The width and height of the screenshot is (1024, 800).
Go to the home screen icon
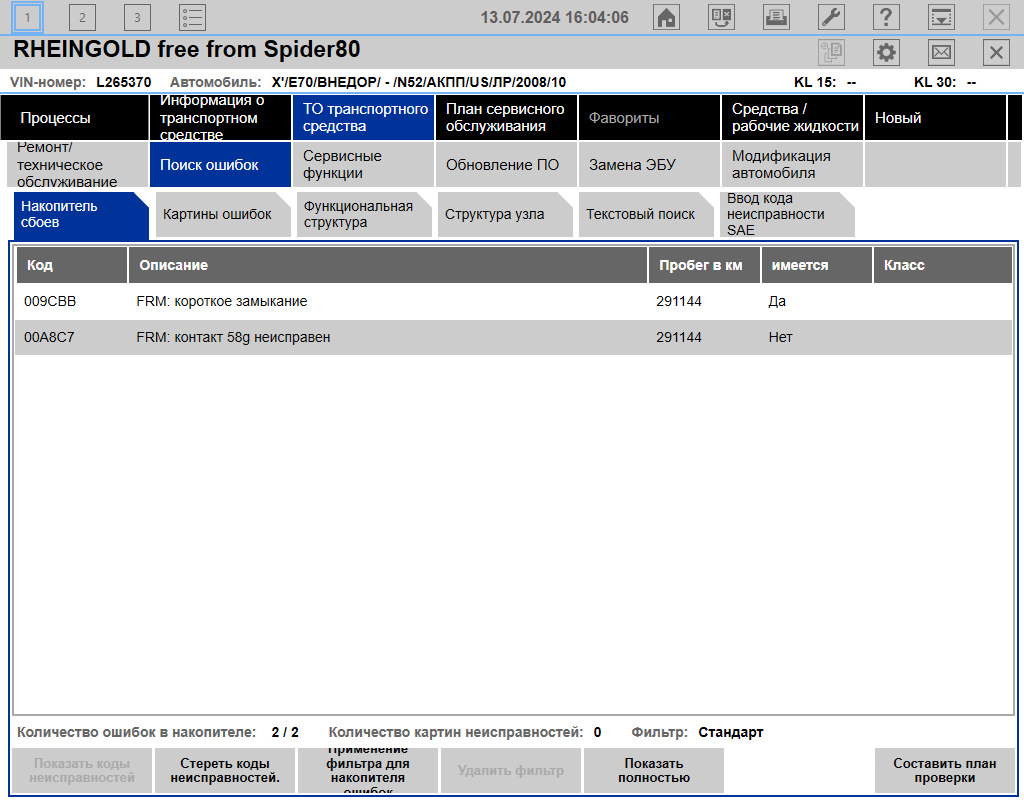[x=666, y=17]
